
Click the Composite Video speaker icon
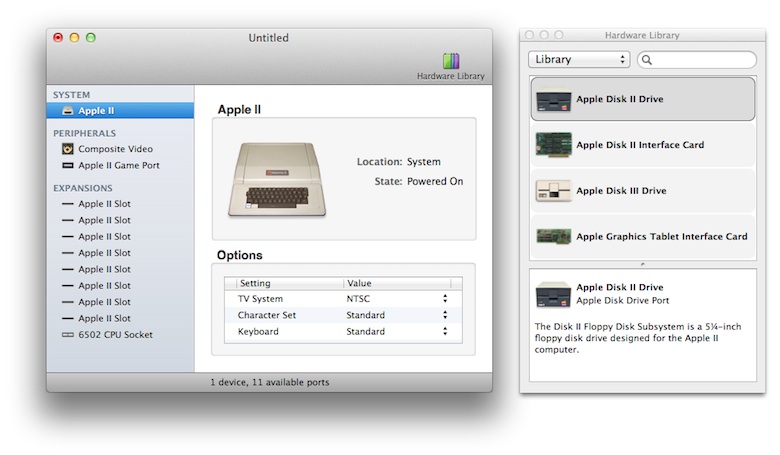pyautogui.click(x=68, y=149)
